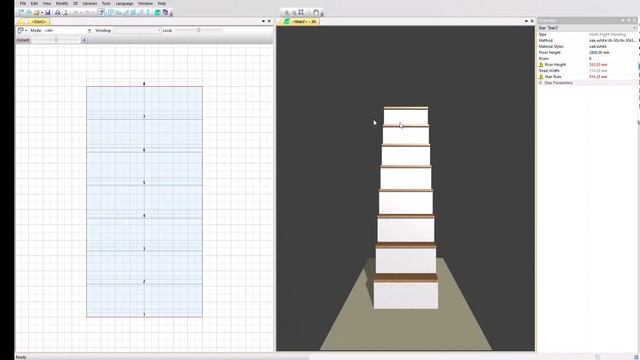Click the Properties panel pin icon

pos(629,20)
